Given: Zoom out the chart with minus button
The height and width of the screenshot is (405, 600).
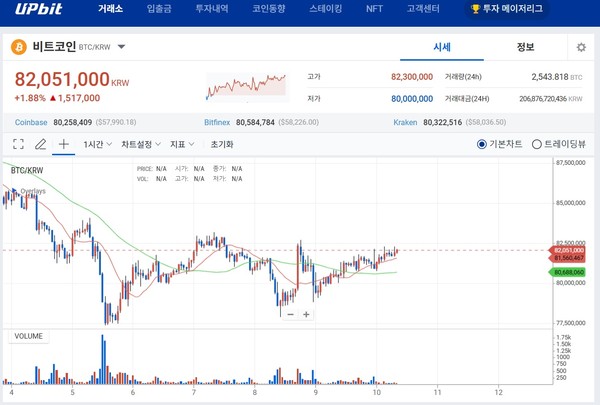Looking at the screenshot, I should click(290, 314).
